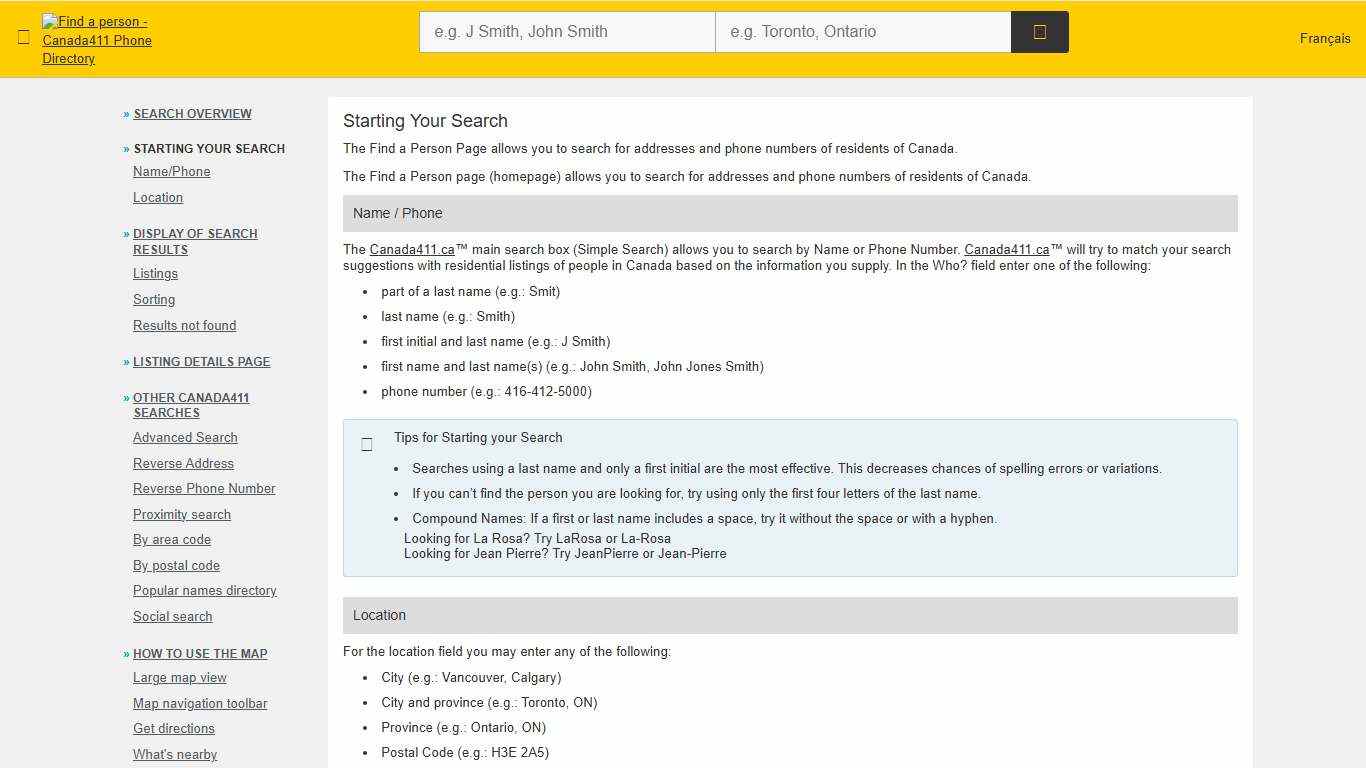Open the By area code help page

(x=172, y=539)
